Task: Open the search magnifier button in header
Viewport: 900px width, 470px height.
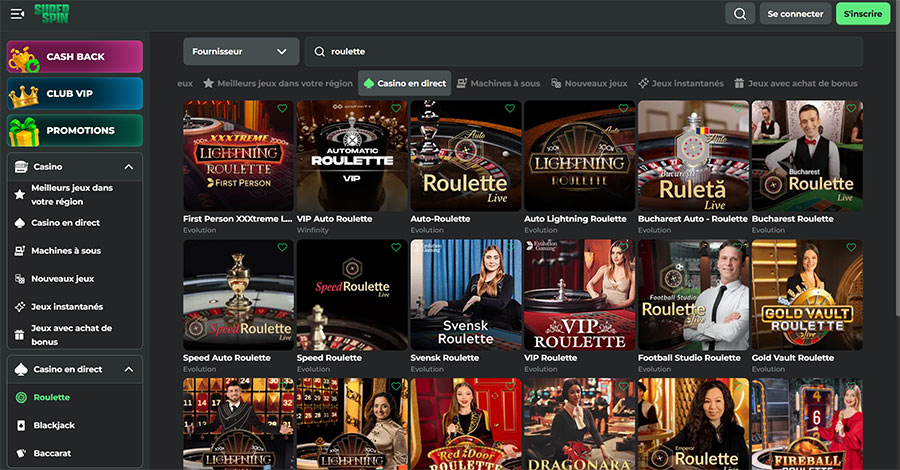Action: [740, 13]
